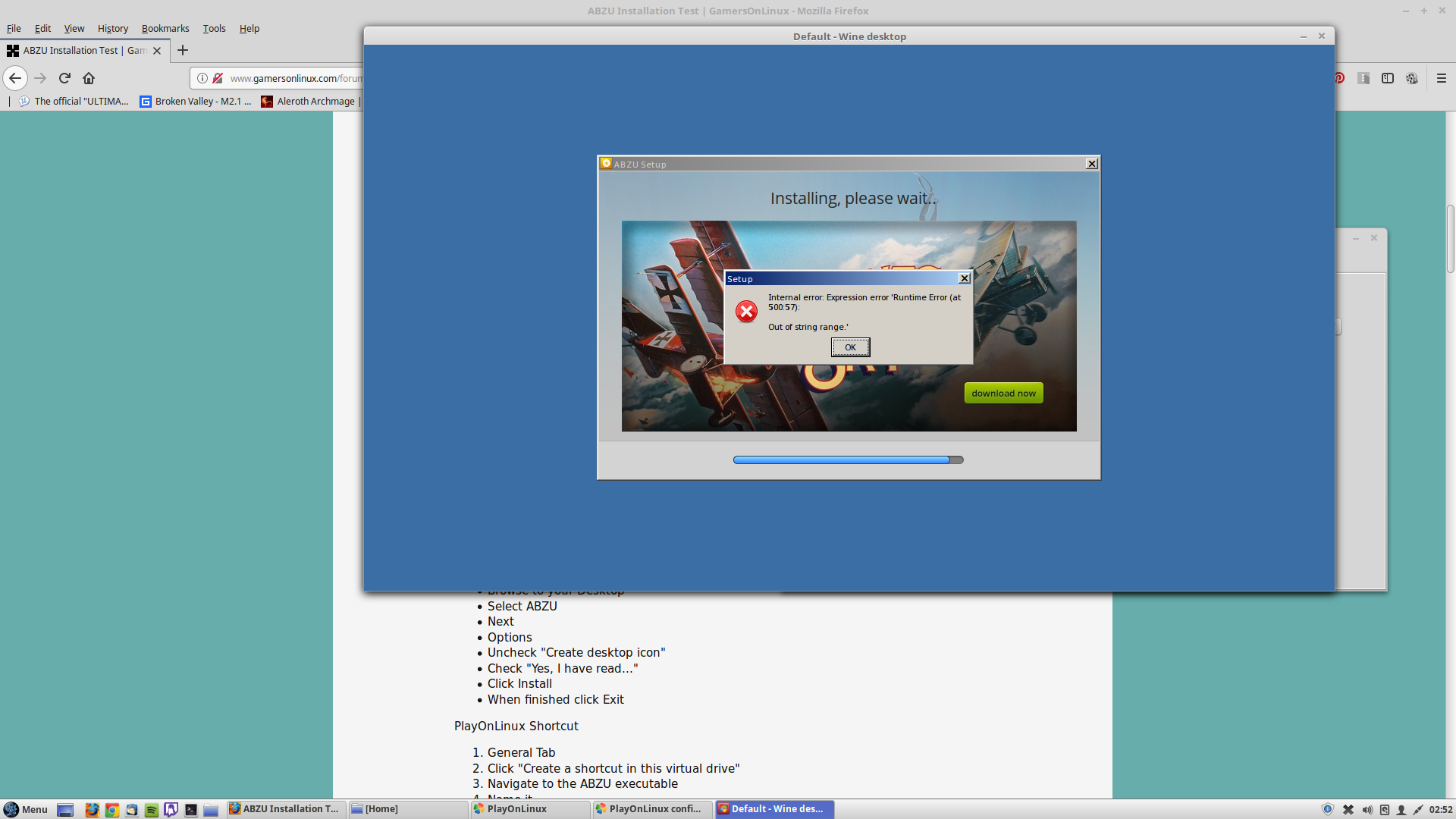Open the Firefox hamburger menu
Screen dimensions: 1456x819
tap(1442, 78)
